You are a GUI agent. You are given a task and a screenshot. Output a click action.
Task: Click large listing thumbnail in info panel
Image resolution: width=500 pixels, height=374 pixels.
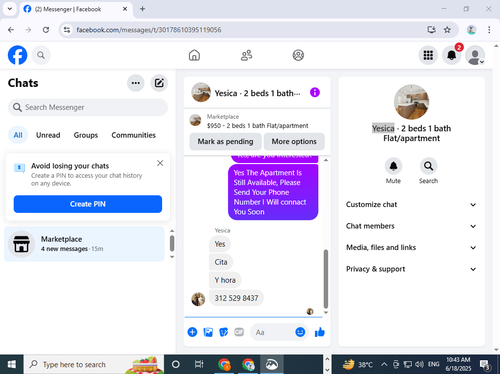coord(411,102)
